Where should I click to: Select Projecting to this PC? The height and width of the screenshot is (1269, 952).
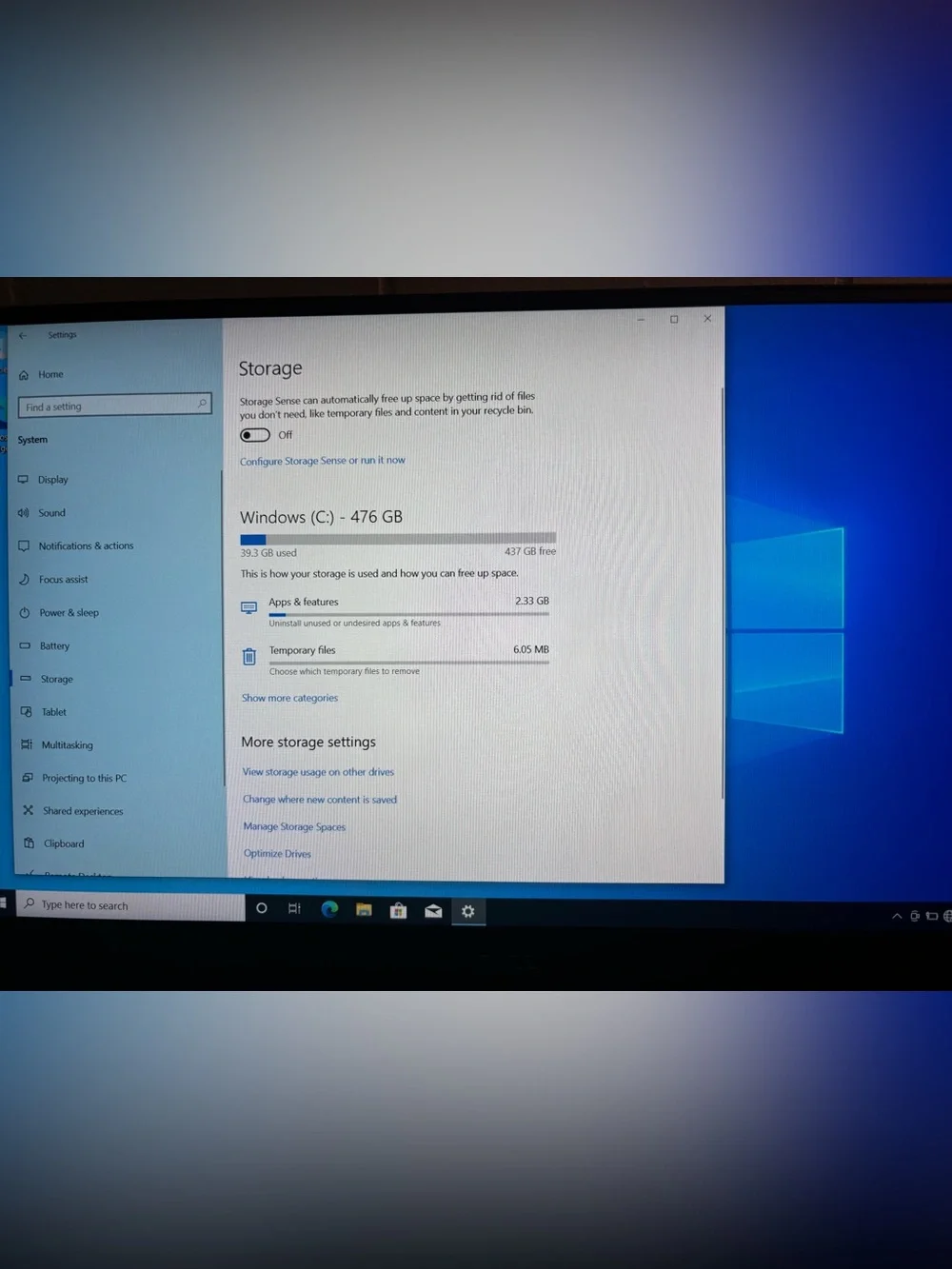pyautogui.click(x=74, y=778)
